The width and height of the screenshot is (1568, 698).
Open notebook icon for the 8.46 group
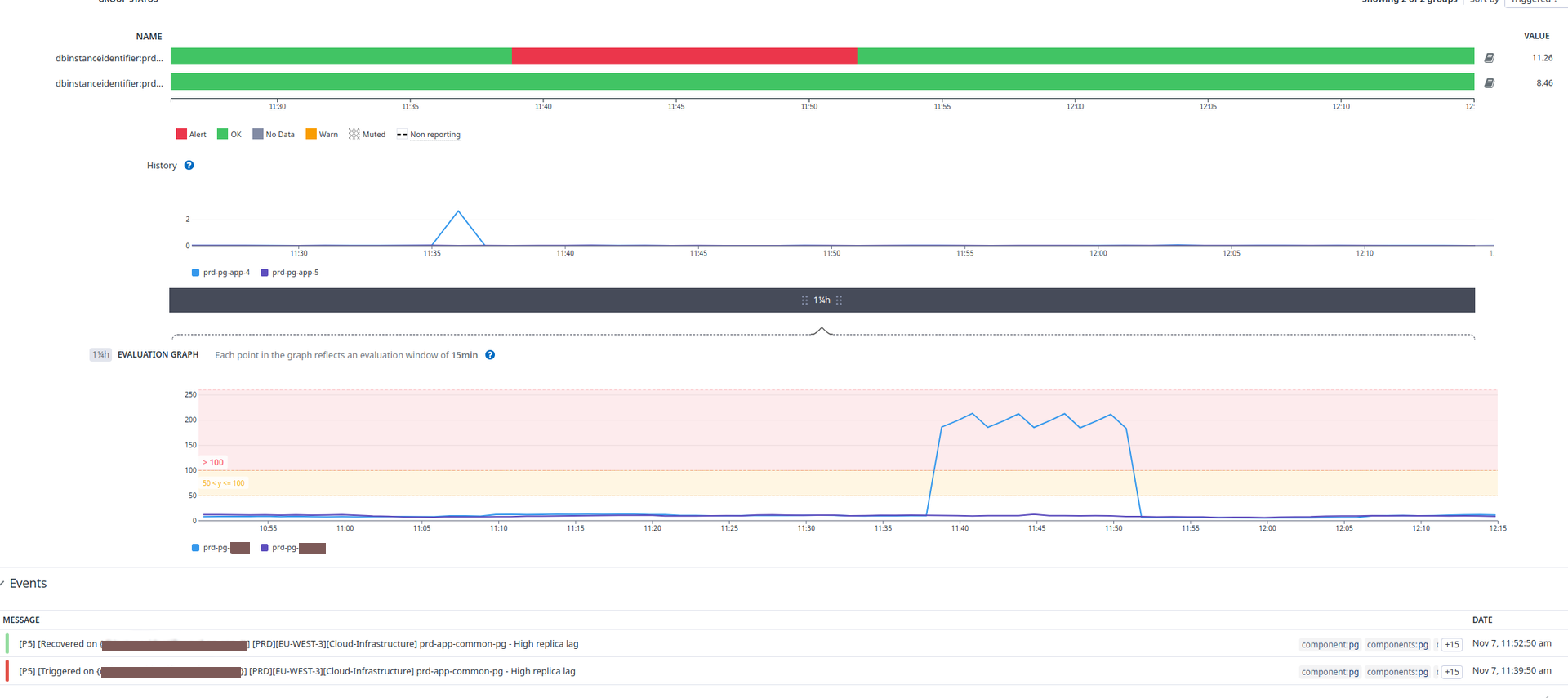pyautogui.click(x=1489, y=83)
